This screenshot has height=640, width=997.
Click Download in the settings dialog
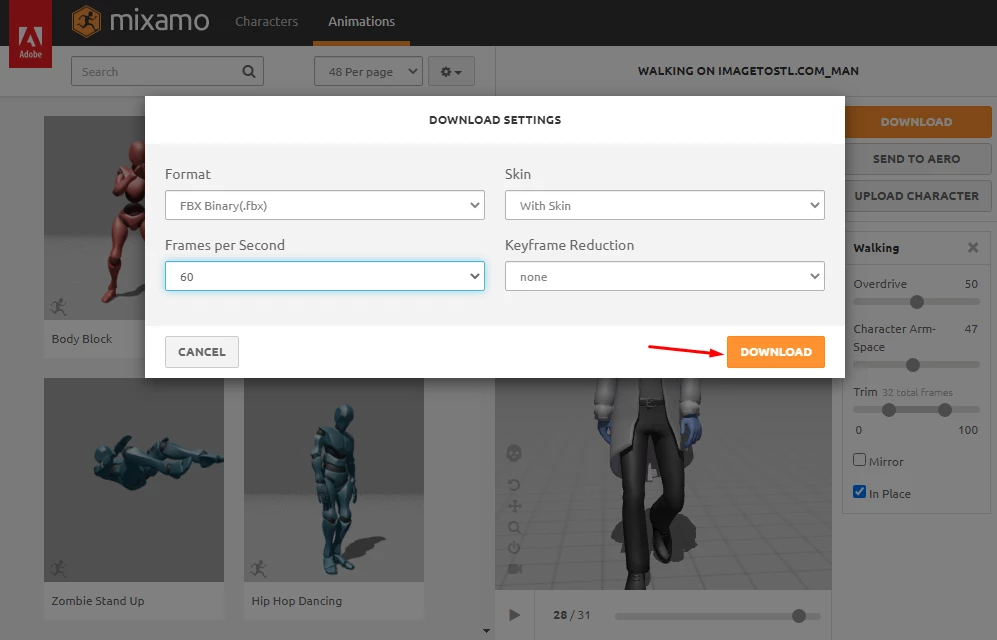776,352
